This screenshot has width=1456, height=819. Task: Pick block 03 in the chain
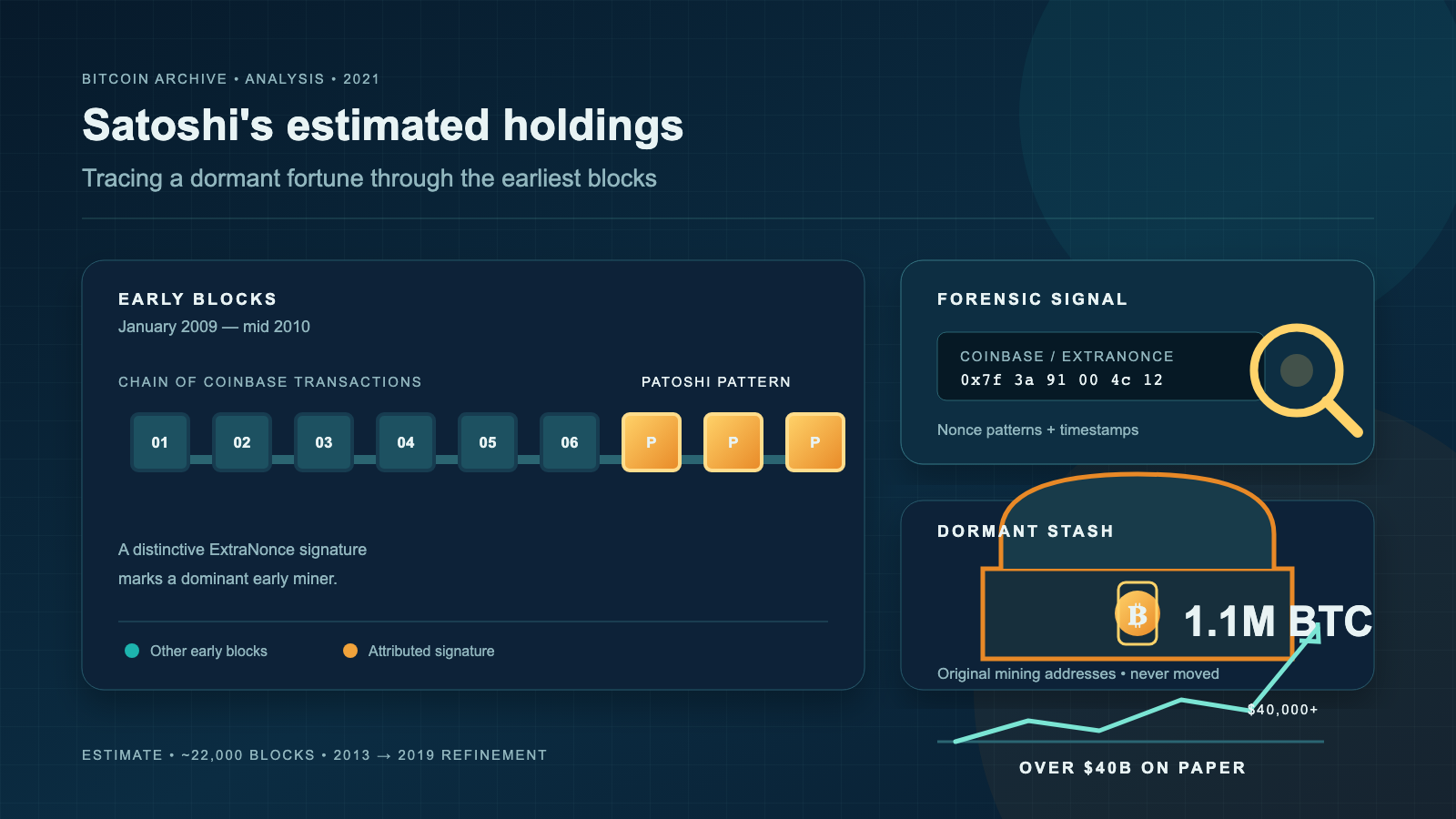tap(324, 442)
